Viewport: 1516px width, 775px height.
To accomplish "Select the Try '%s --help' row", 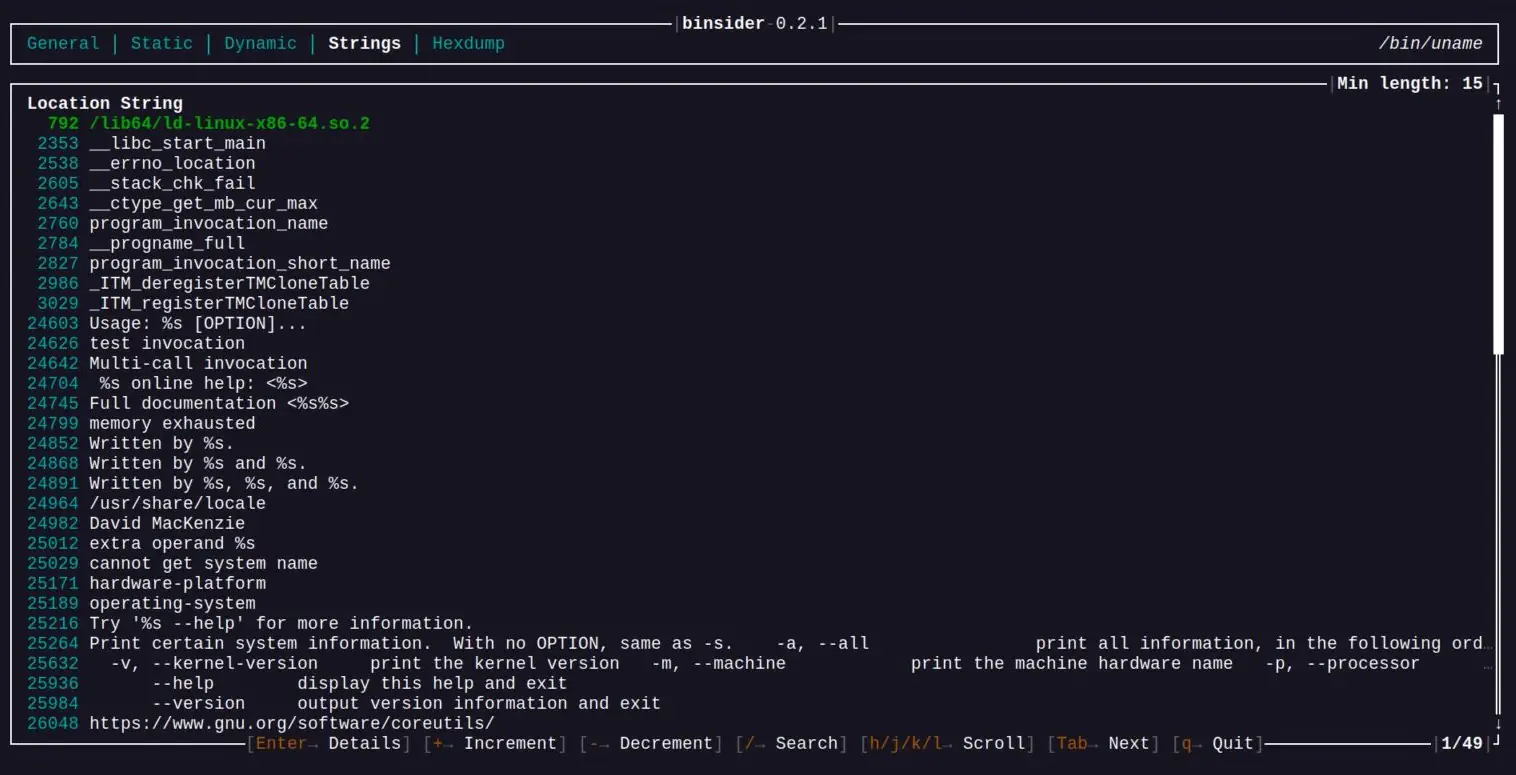I will tap(757, 624).
